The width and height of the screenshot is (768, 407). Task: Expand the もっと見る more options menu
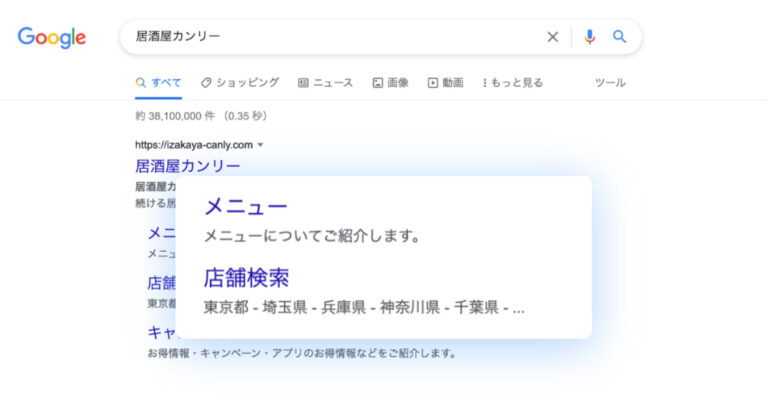pos(512,83)
